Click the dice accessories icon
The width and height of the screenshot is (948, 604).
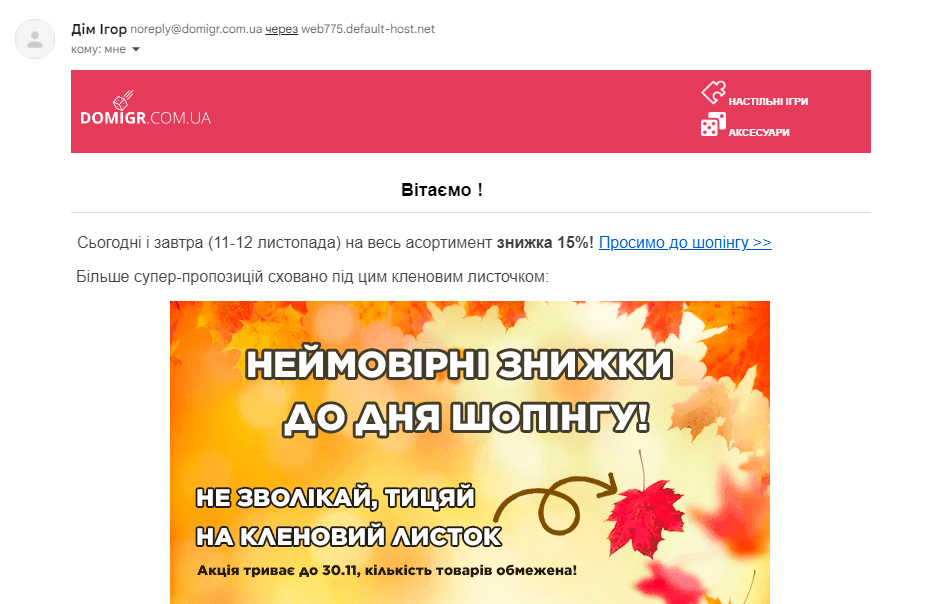[713, 125]
